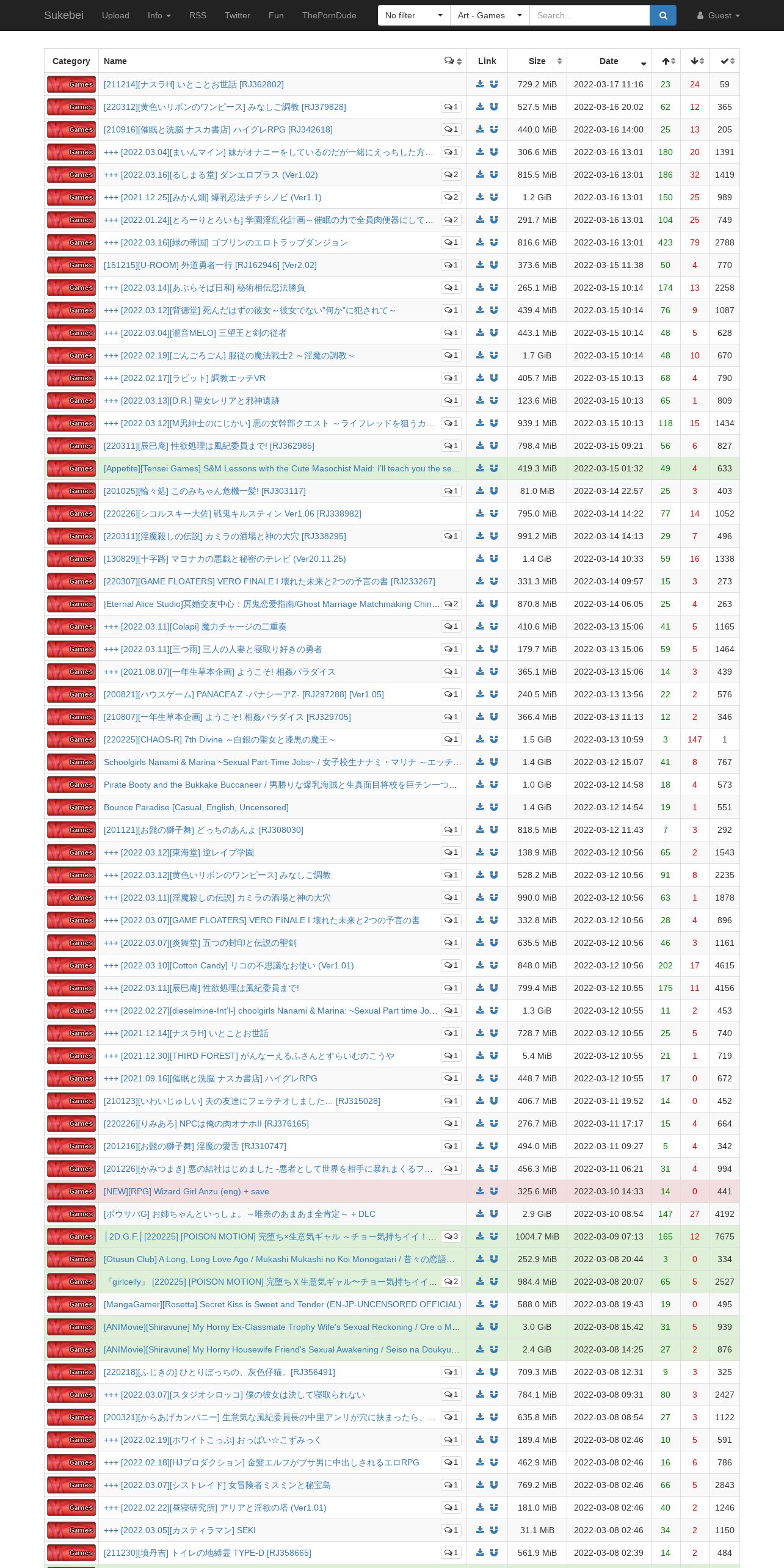Viewport: 784px width, 1568px height.
Task: Click date cell 2022-03-17 11:16
Action: [x=609, y=84]
